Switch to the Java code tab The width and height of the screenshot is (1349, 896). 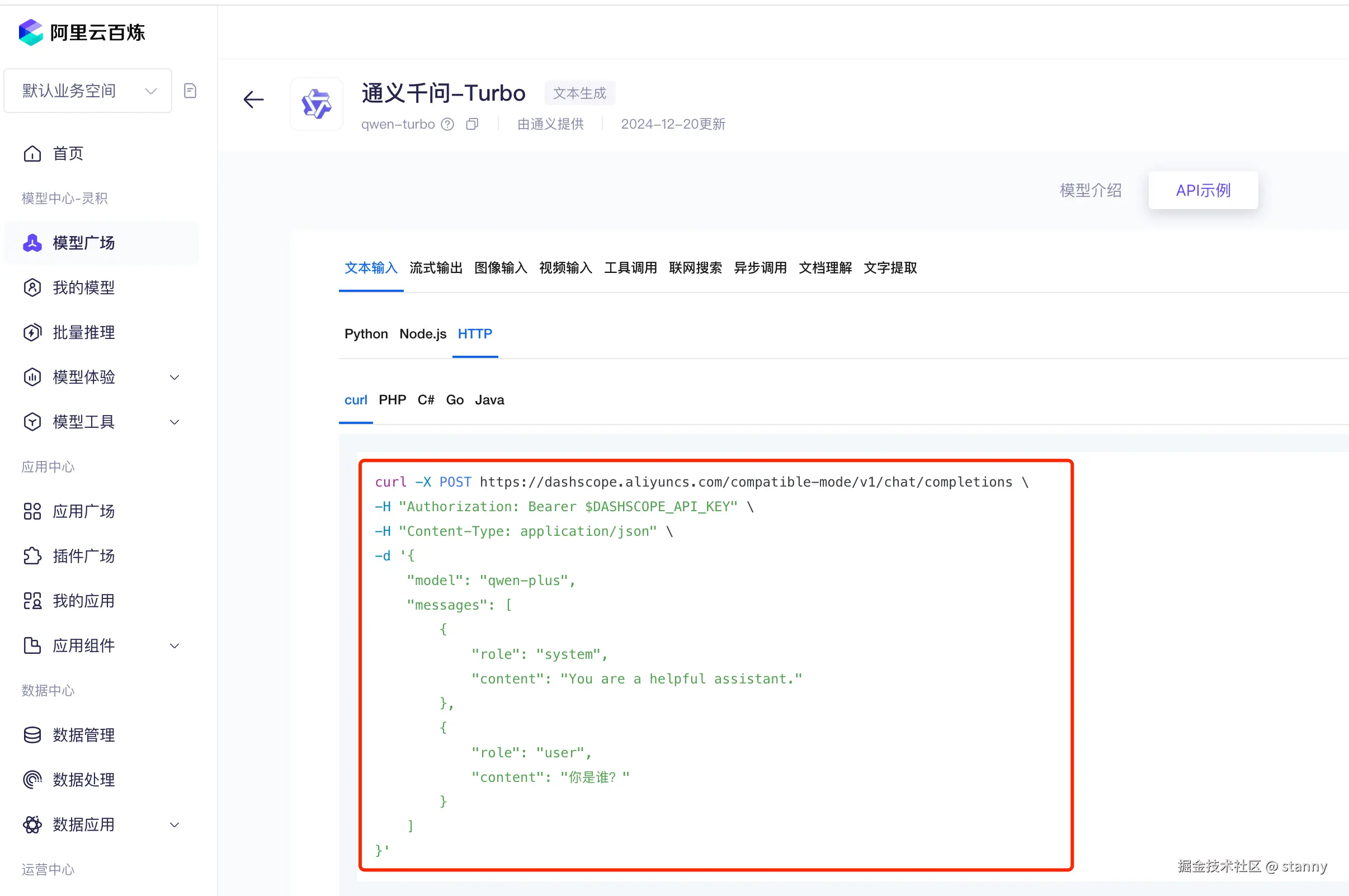coord(489,400)
